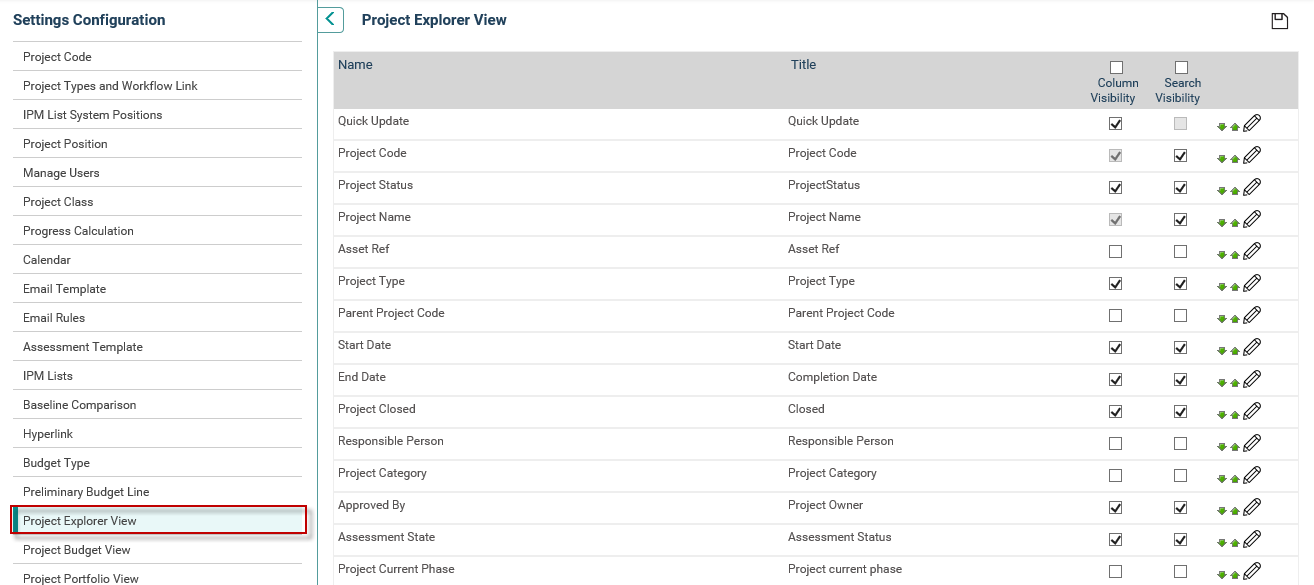Screen dimensions: 1314x585
Task: Click the Name column header
Action: (355, 65)
